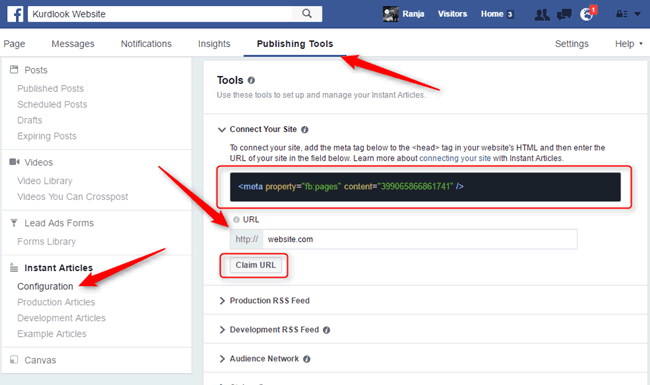Click Connect Your Site info icon
650x385 pixels.
coord(305,130)
